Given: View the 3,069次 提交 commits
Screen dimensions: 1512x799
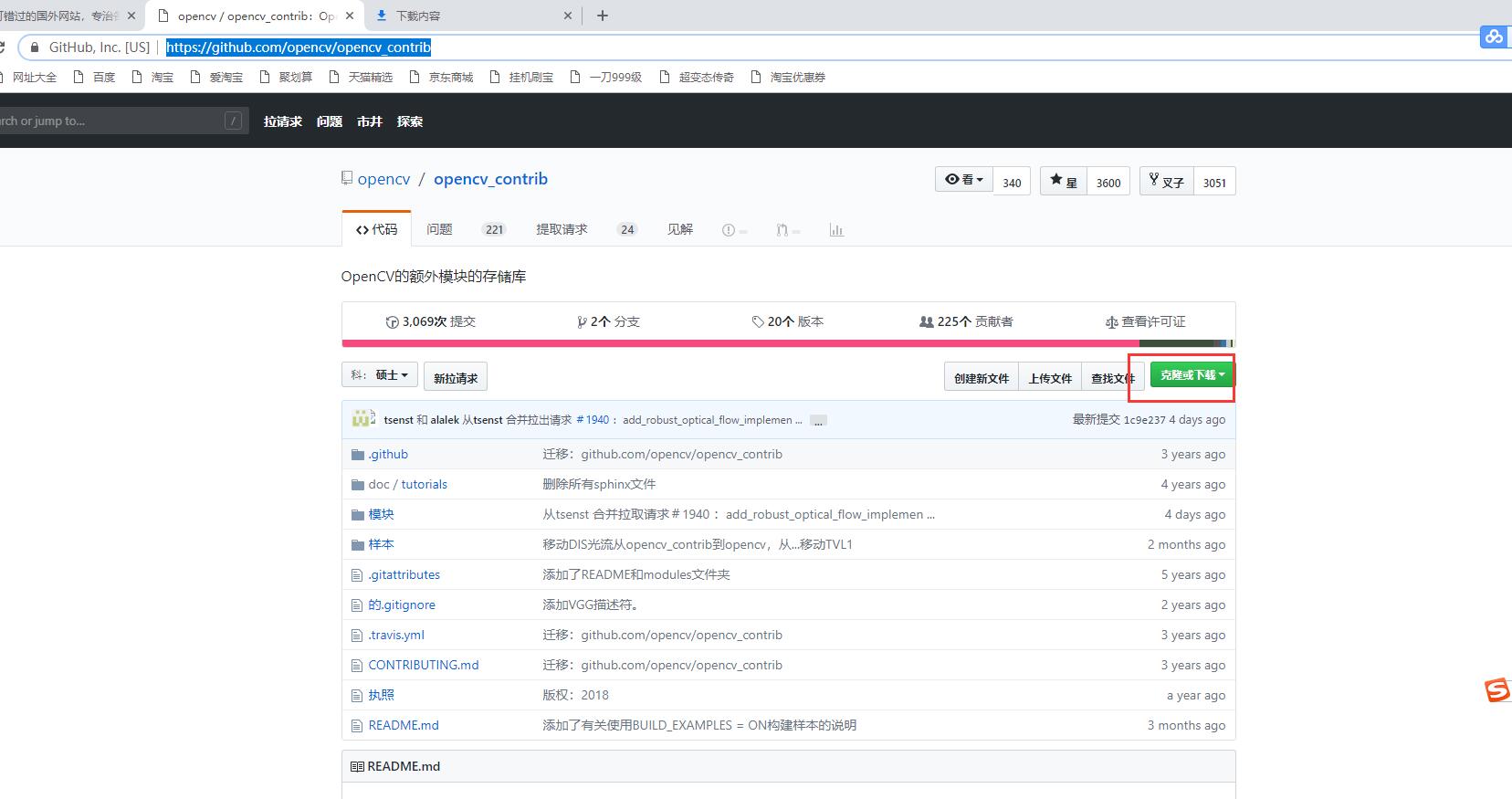Looking at the screenshot, I should click(431, 321).
